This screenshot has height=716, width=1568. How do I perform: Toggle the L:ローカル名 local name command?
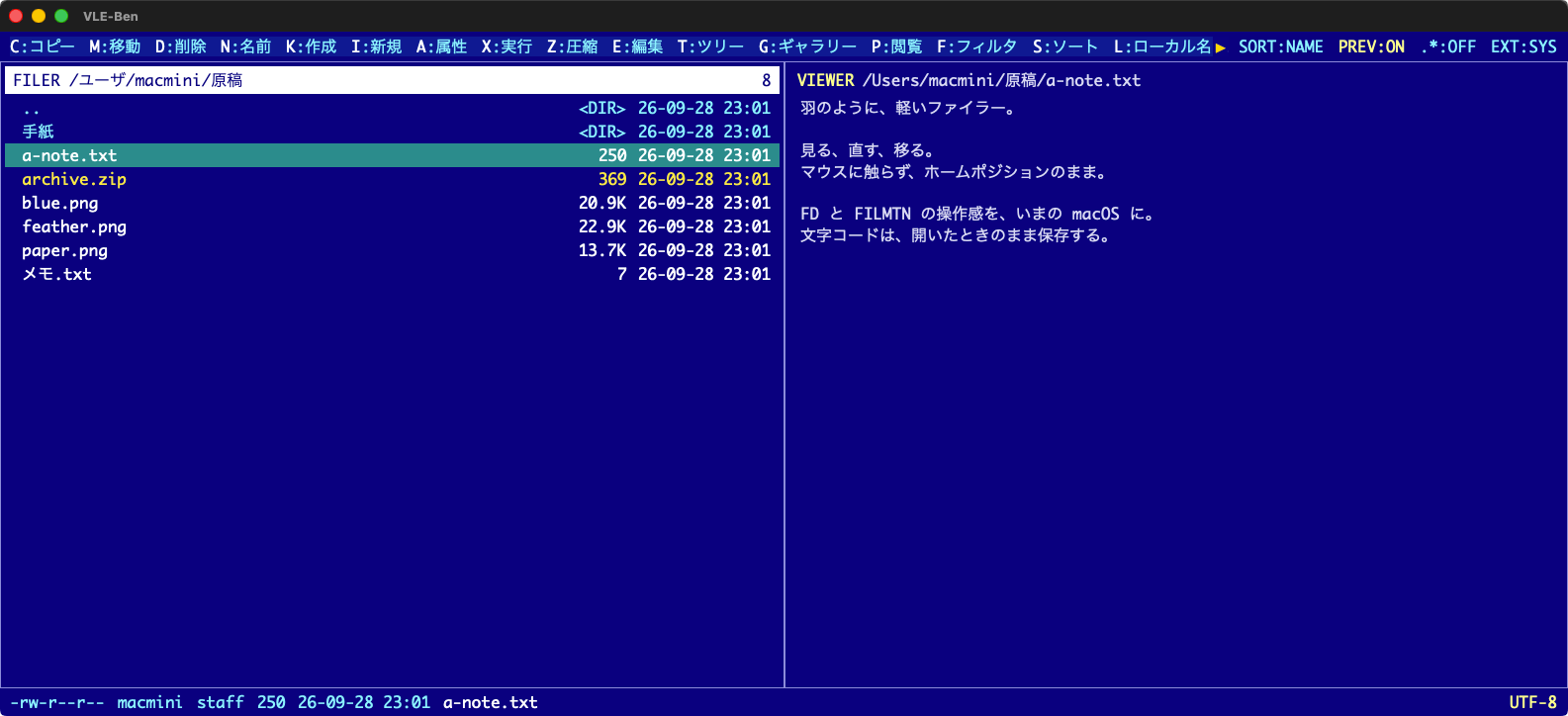[x=1162, y=46]
